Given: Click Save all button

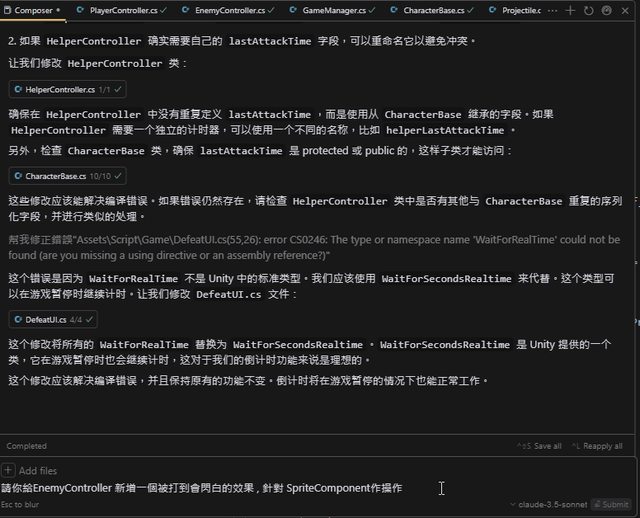Looking at the screenshot, I should click(x=541, y=446).
